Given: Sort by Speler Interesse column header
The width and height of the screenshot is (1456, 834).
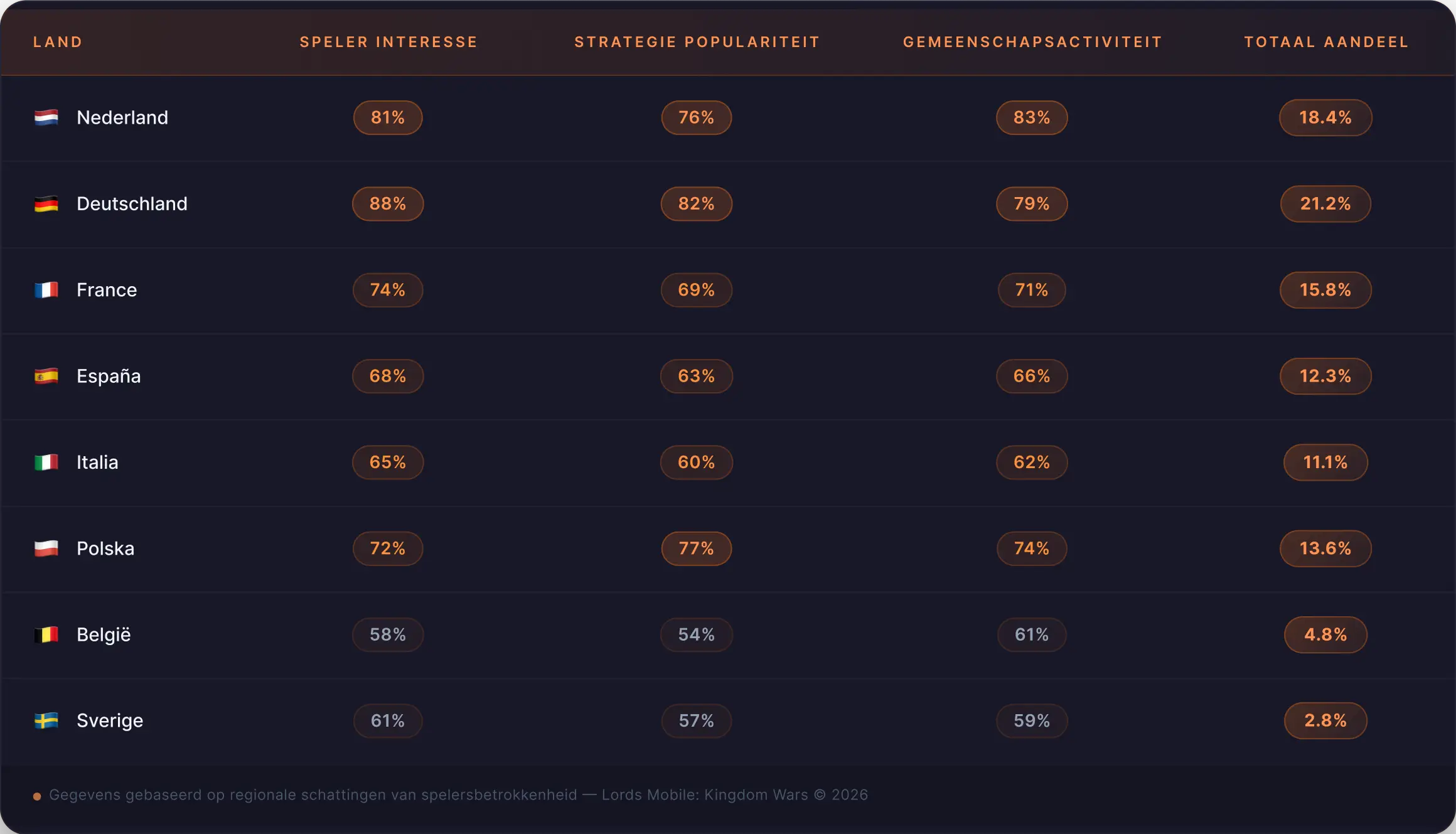Looking at the screenshot, I should coord(388,42).
